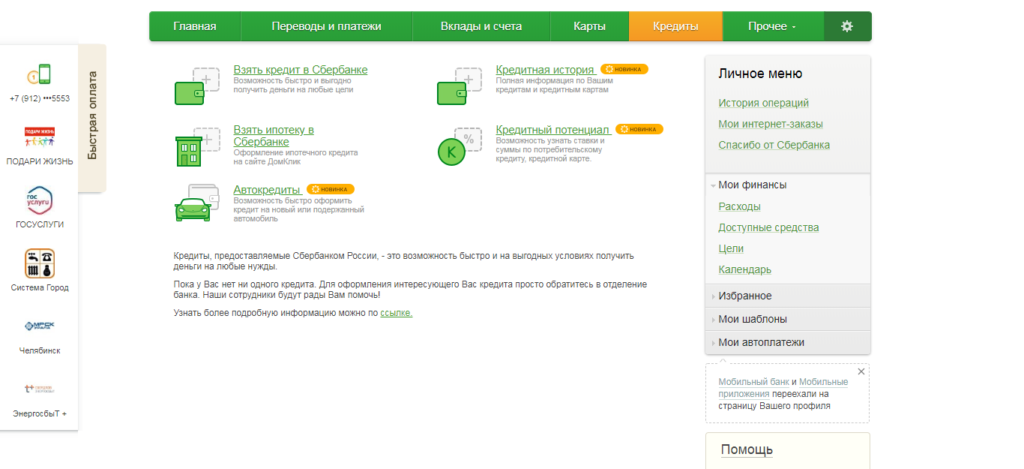Open the Автокредиты link
The width and height of the screenshot is (1024, 469).
(x=266, y=189)
